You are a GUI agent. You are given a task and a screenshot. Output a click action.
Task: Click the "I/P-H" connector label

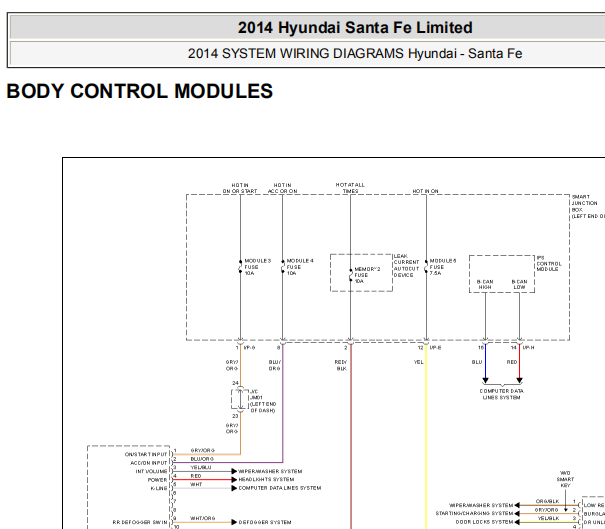click(x=528, y=348)
